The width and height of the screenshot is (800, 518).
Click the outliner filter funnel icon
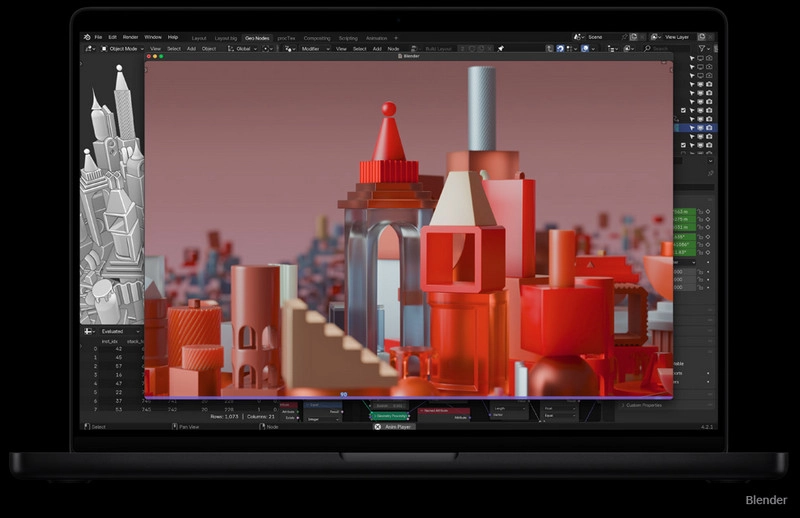[703, 48]
